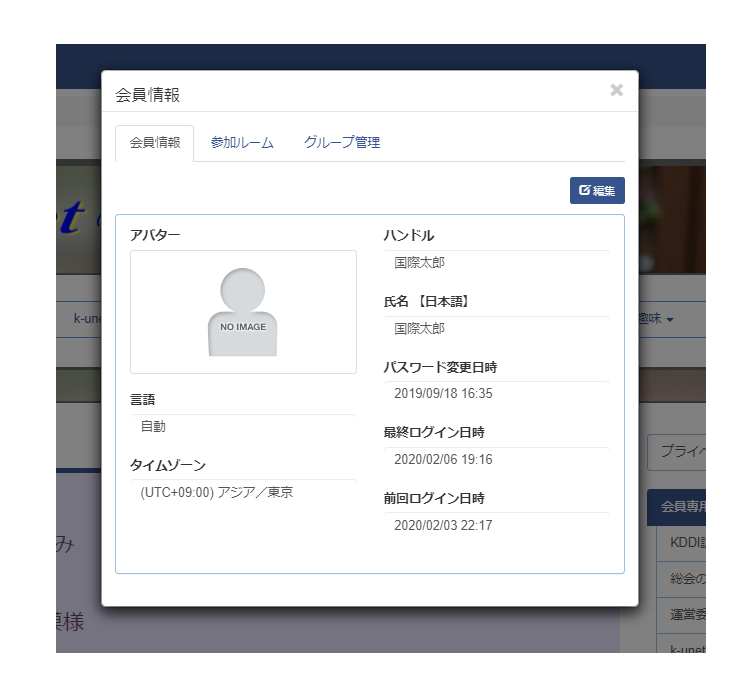
Task: Switch to the 参加ルーム tab
Action: click(242, 143)
